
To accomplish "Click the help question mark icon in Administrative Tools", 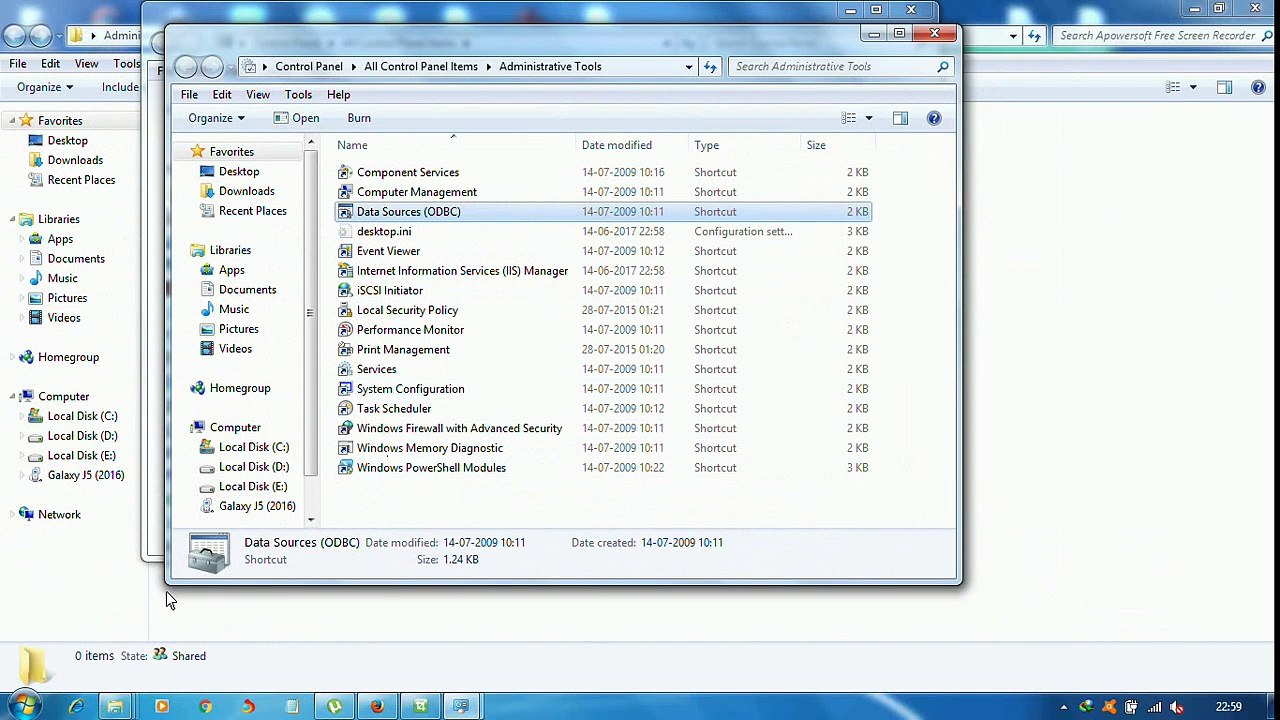I will pyautogui.click(x=934, y=118).
